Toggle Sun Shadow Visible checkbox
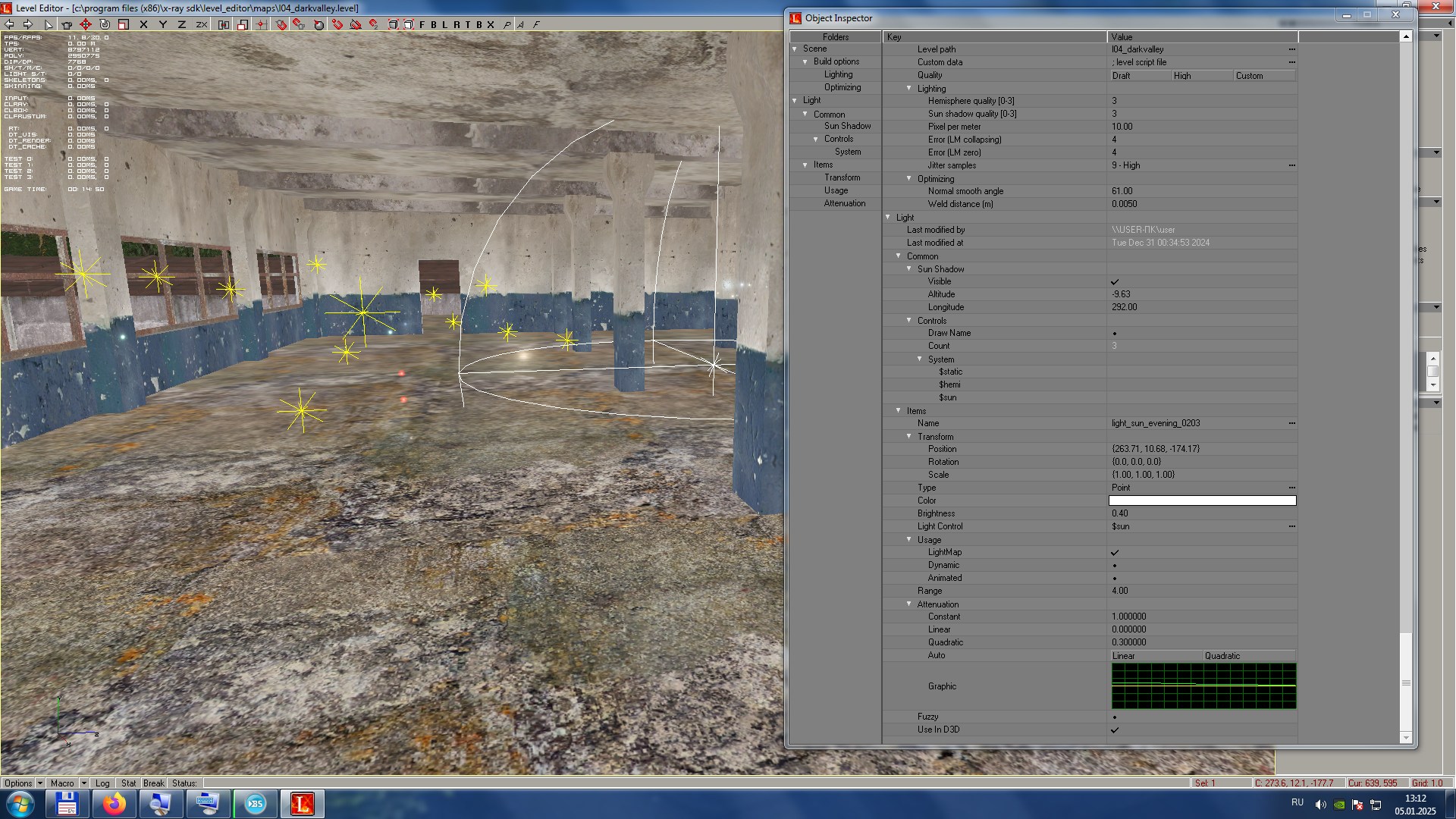This screenshot has height=819, width=1456. (1114, 281)
